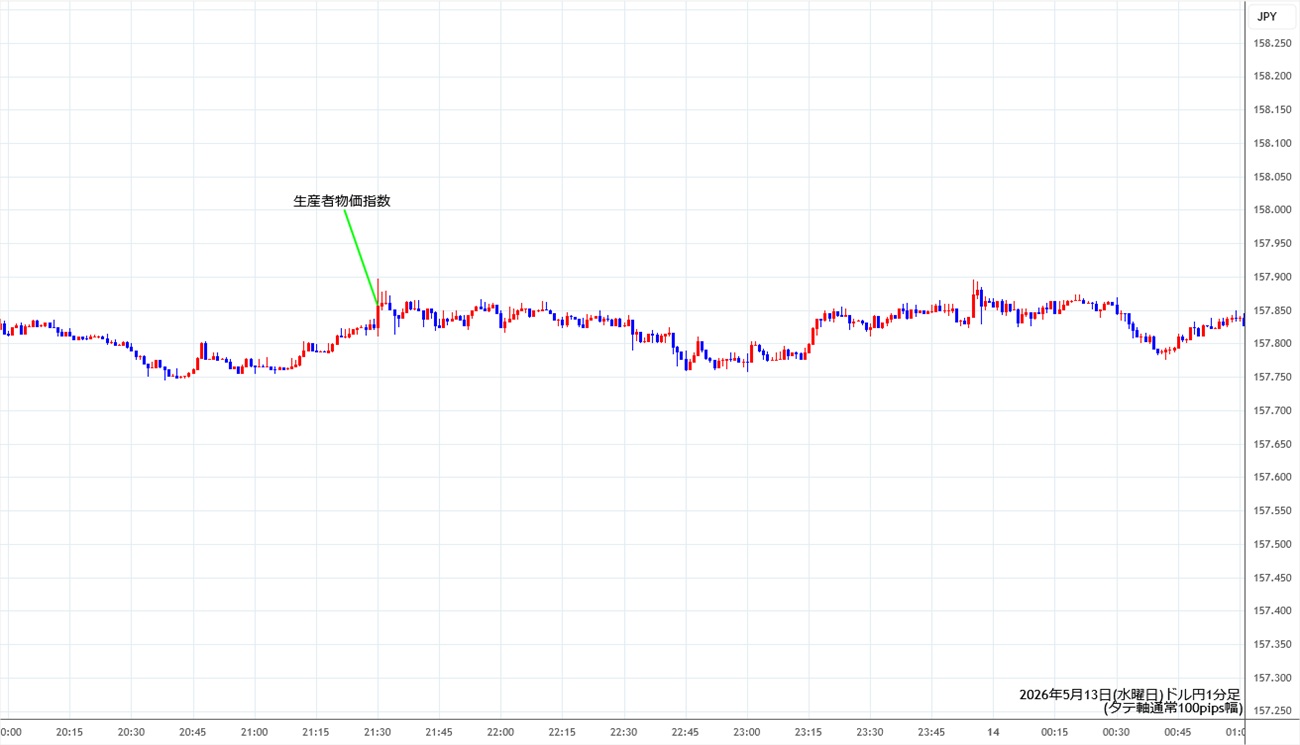This screenshot has width=1300, height=745.
Task: Click the JPY currency label button
Action: tap(1266, 16)
